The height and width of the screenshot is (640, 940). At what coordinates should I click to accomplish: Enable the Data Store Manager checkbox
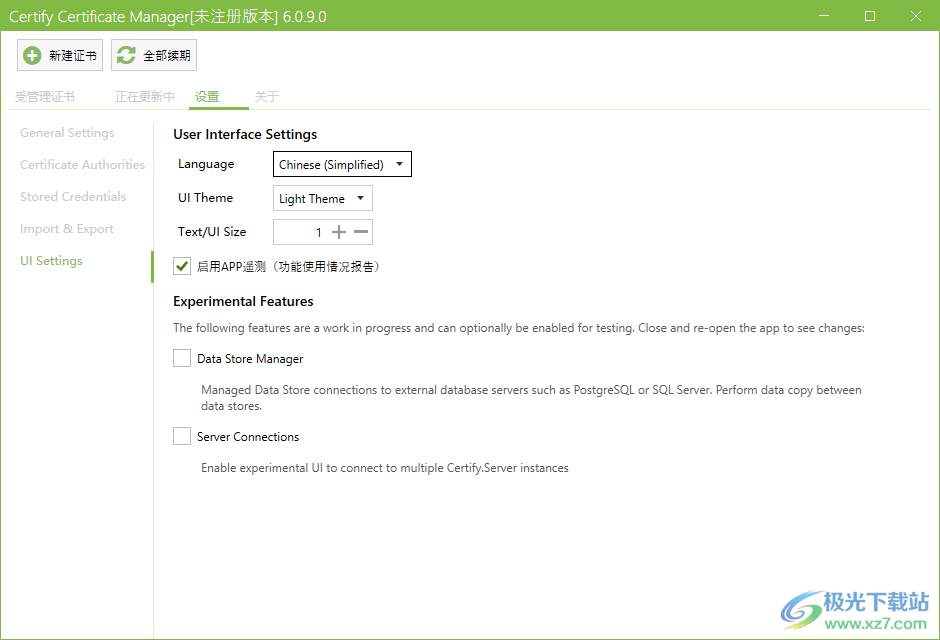tap(182, 358)
